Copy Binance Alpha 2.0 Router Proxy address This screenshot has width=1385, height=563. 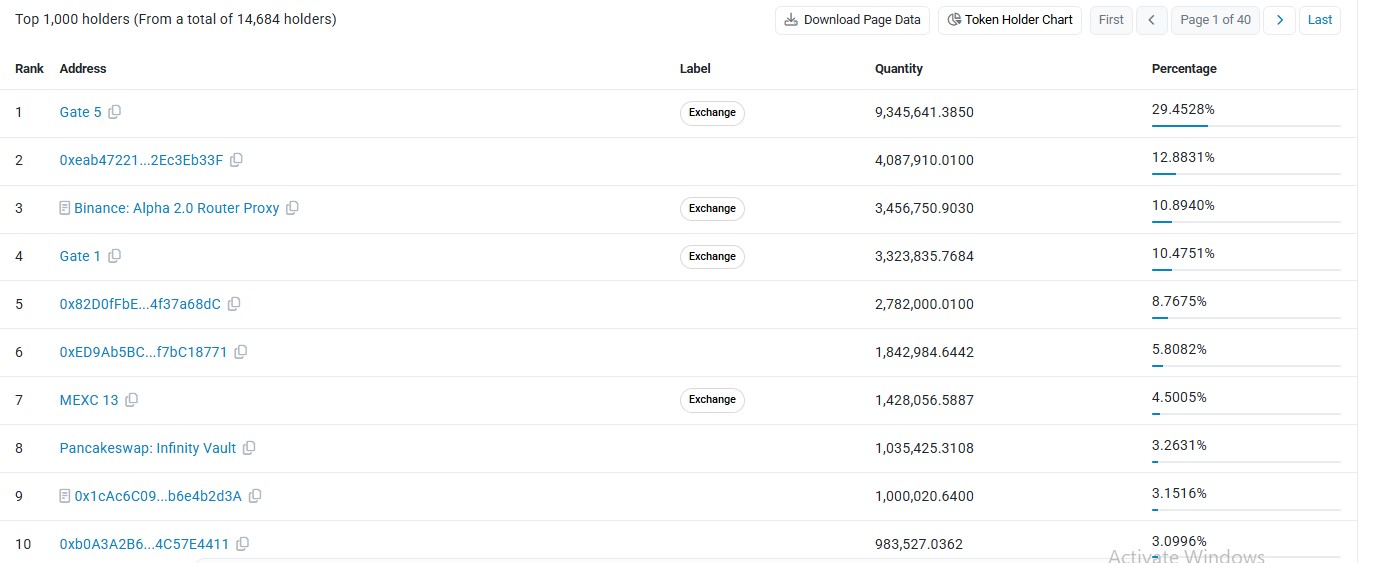(x=292, y=208)
